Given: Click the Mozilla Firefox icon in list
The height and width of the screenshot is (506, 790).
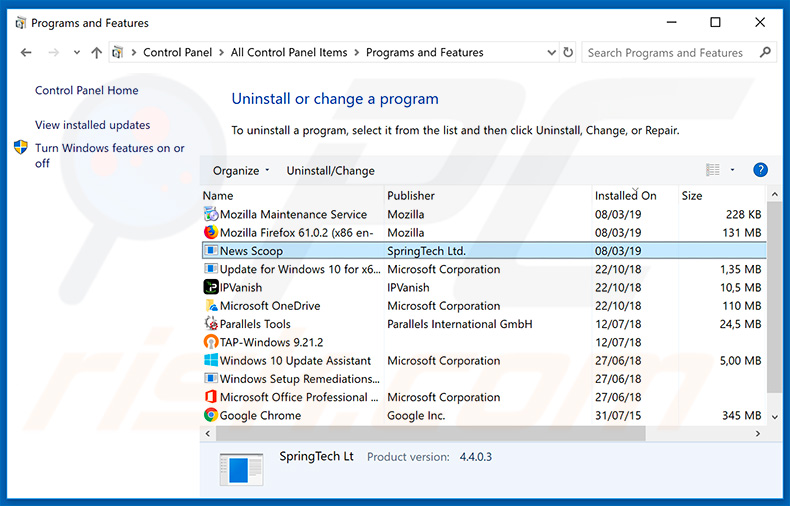Looking at the screenshot, I should tap(211, 233).
